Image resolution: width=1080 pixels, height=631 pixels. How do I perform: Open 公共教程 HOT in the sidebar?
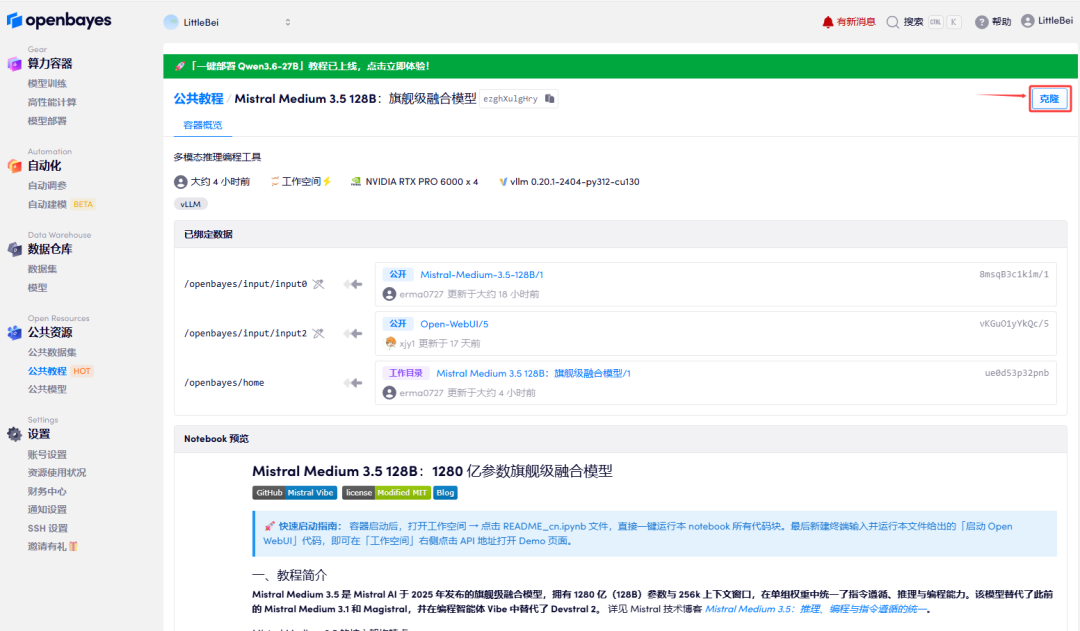point(60,371)
